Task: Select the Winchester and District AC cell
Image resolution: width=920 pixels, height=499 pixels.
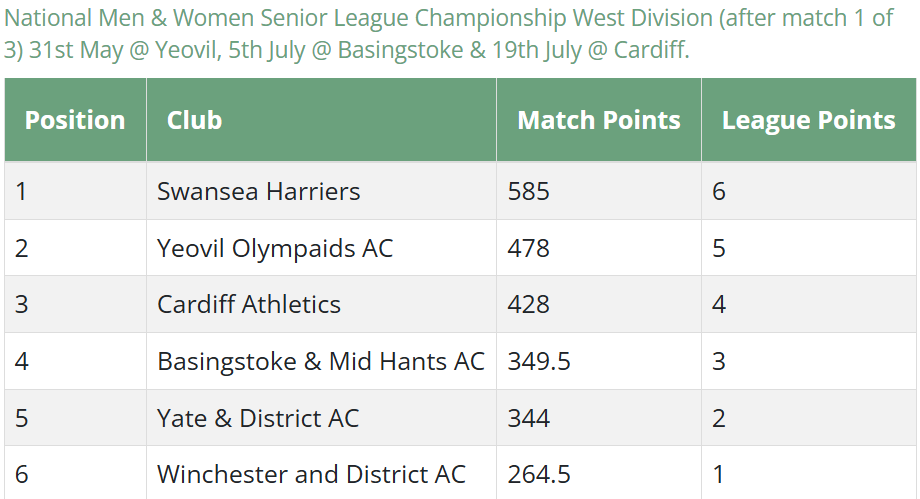Action: tap(322, 473)
